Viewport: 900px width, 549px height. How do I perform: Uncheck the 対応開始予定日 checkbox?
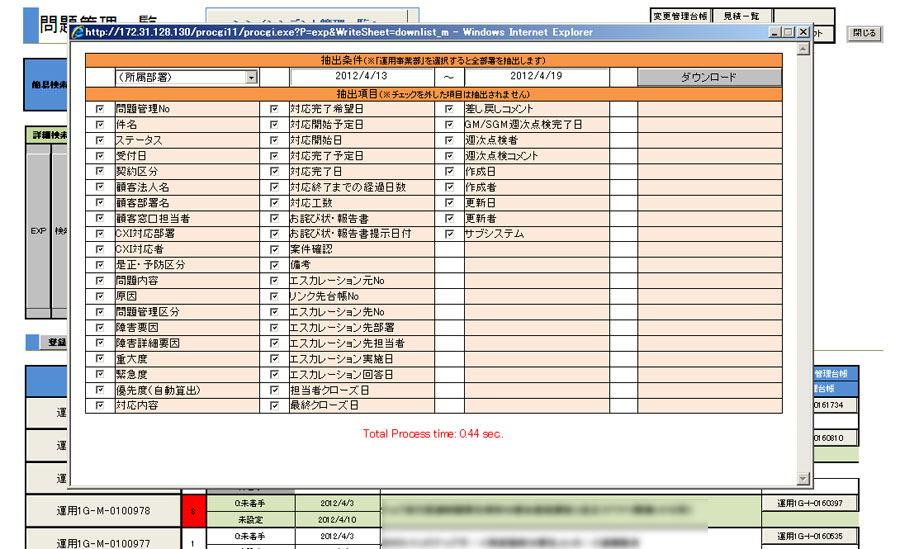point(274,124)
